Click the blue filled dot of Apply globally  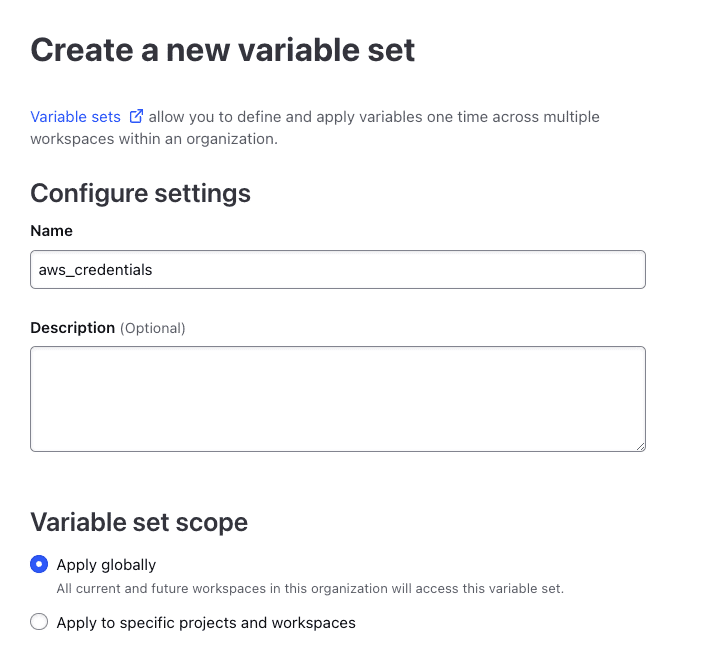(39, 564)
